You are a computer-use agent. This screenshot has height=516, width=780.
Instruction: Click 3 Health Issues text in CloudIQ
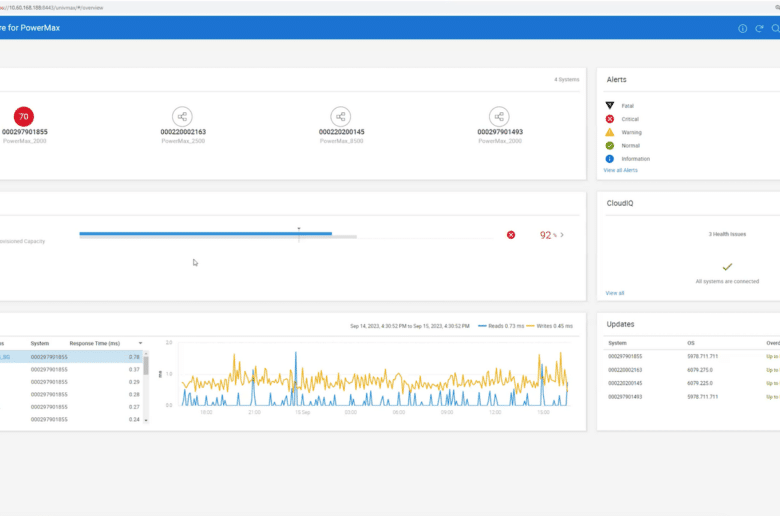click(x=727, y=234)
